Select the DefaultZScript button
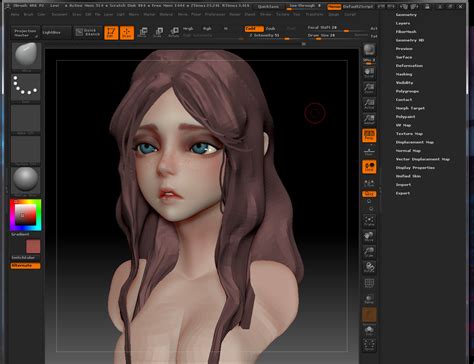The height and width of the screenshot is (364, 474). coord(358,7)
